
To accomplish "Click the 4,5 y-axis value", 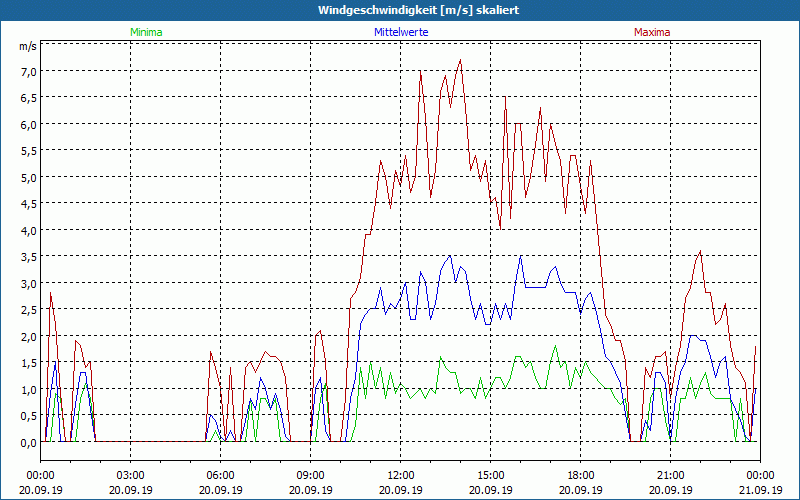I will 28,204.
